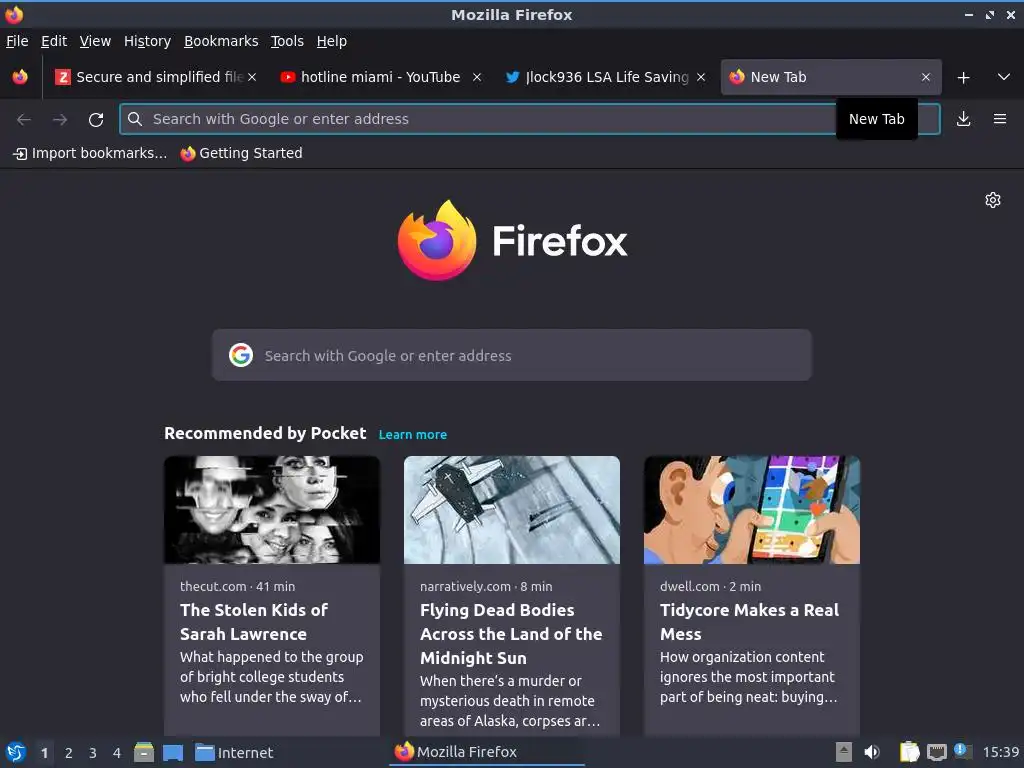1024x768 pixels.
Task: Click show desktop icon in taskbar
Action: (172, 752)
